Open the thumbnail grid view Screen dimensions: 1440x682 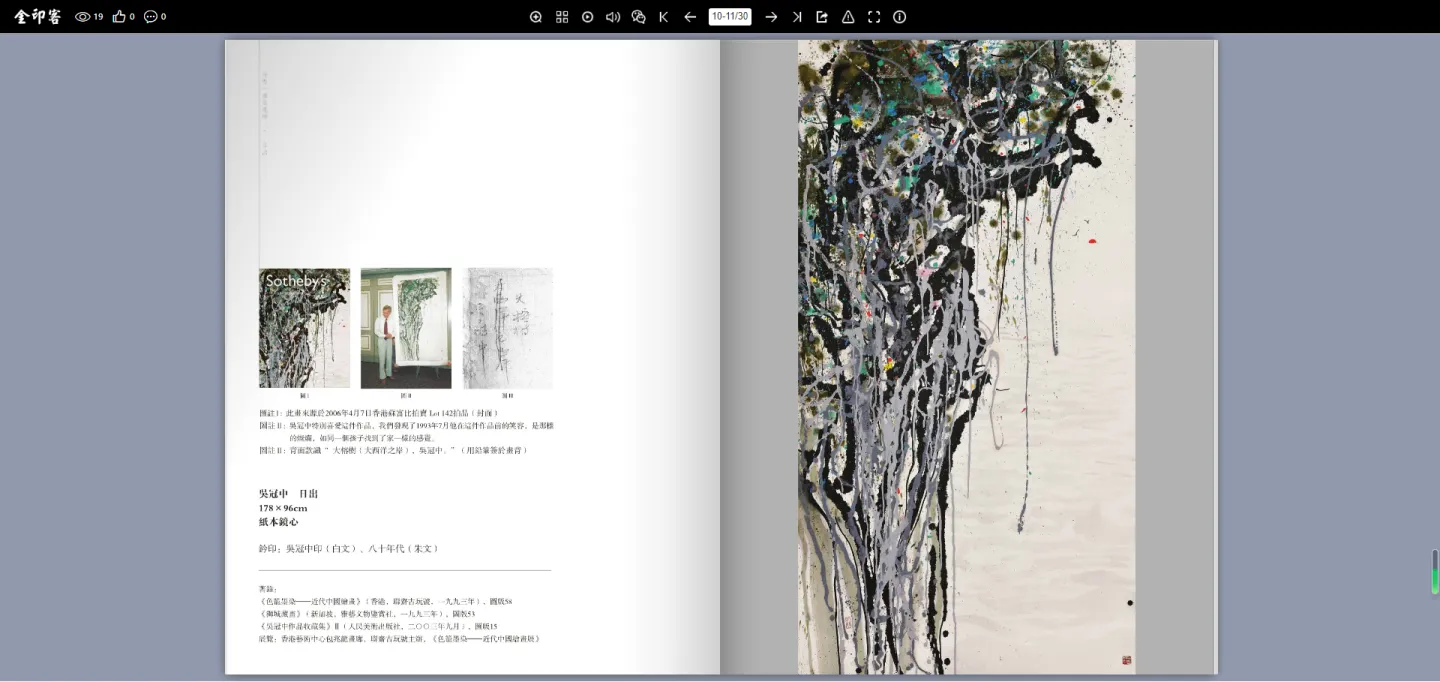click(x=562, y=17)
